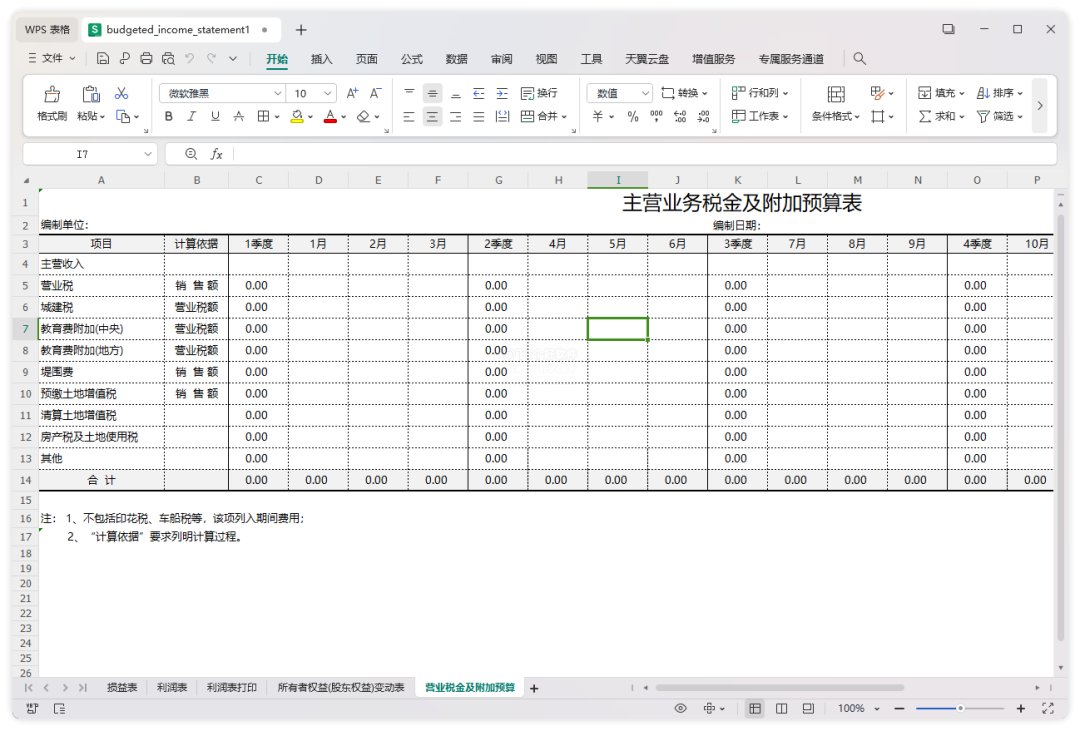Open the font name dropdown (微软雅黑)

click(x=277, y=93)
